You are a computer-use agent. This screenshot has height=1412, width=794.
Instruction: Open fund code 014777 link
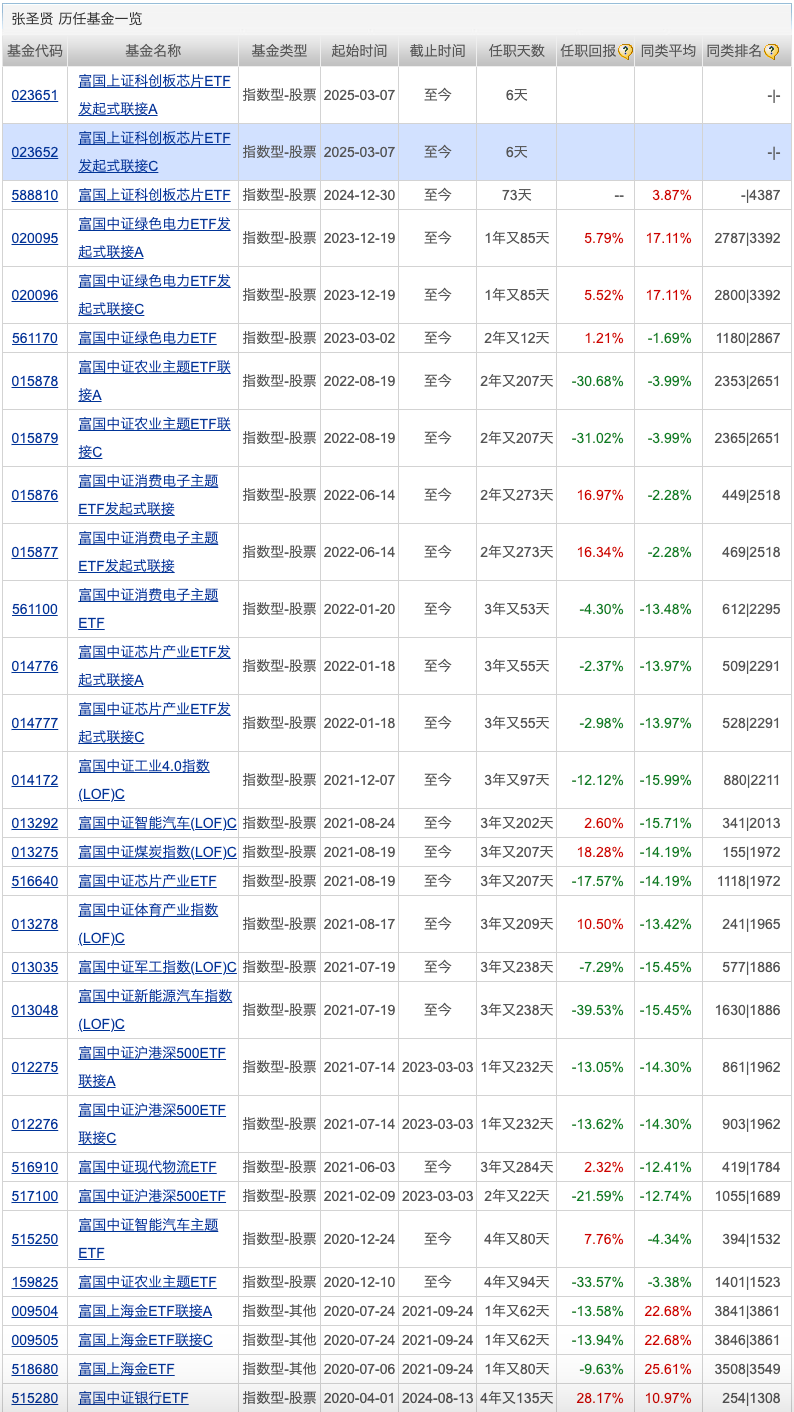(x=35, y=723)
